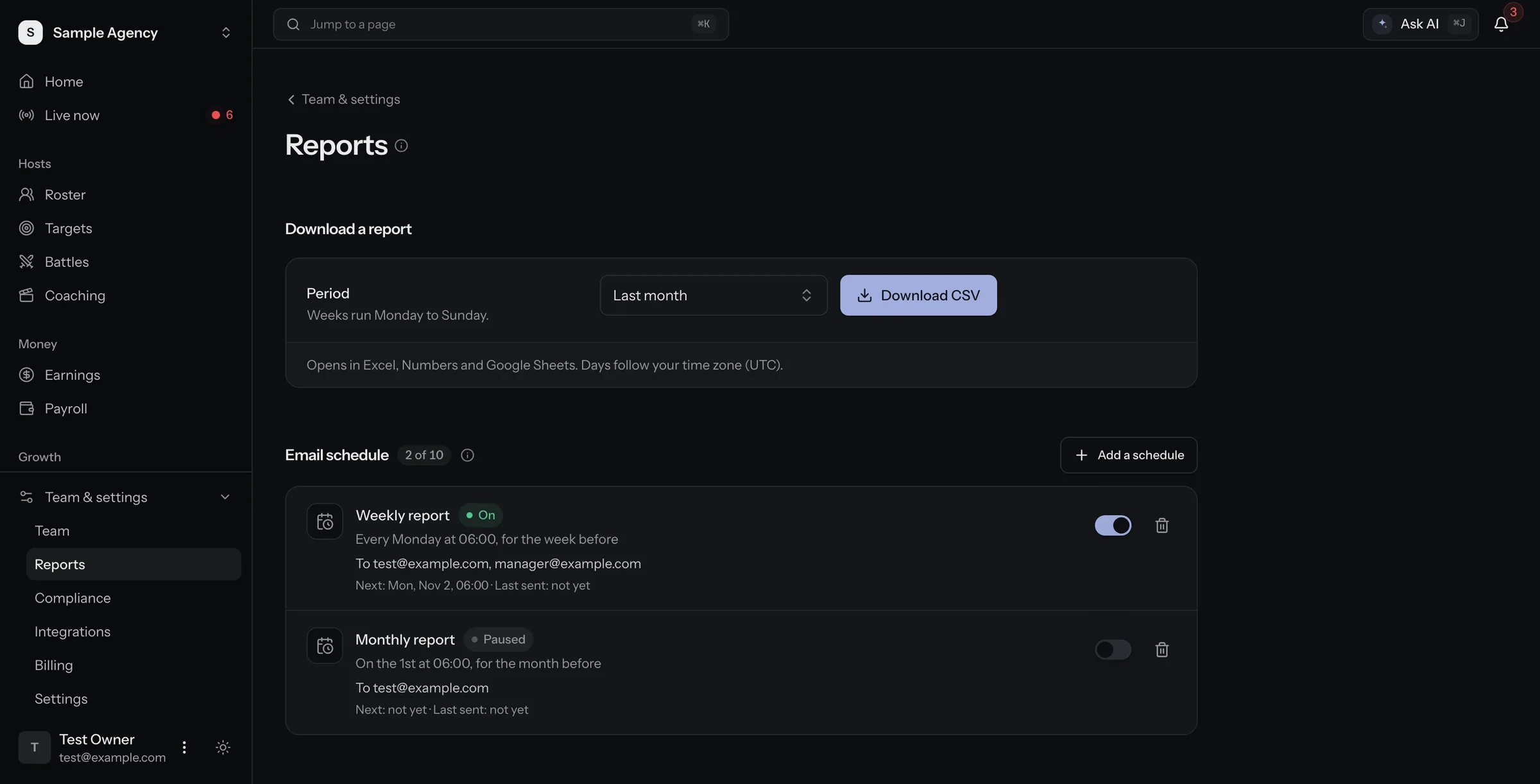1540x784 pixels.
Task: Select Billing in the sidebar
Action: [x=133, y=665]
